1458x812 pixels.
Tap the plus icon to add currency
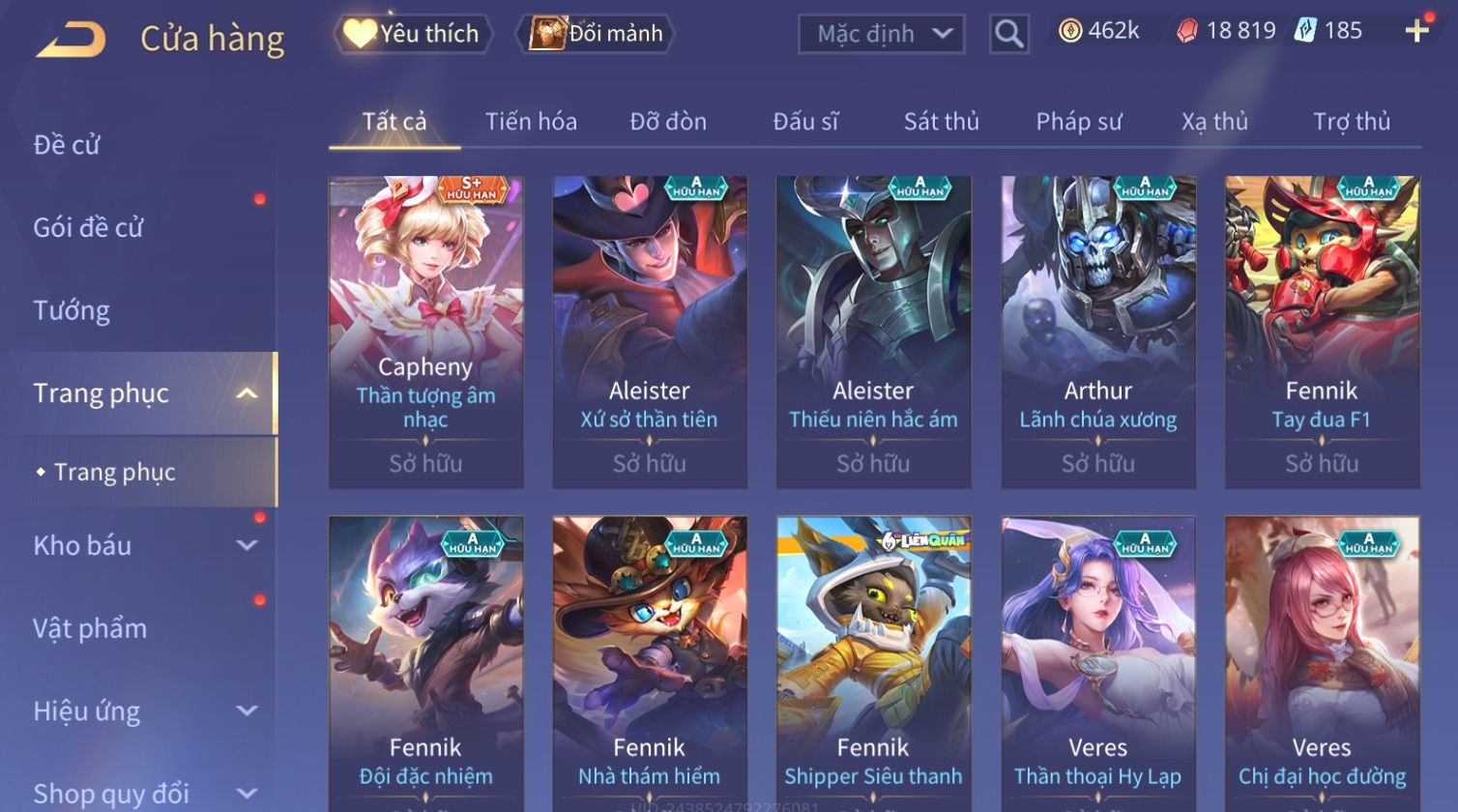pyautogui.click(x=1416, y=32)
